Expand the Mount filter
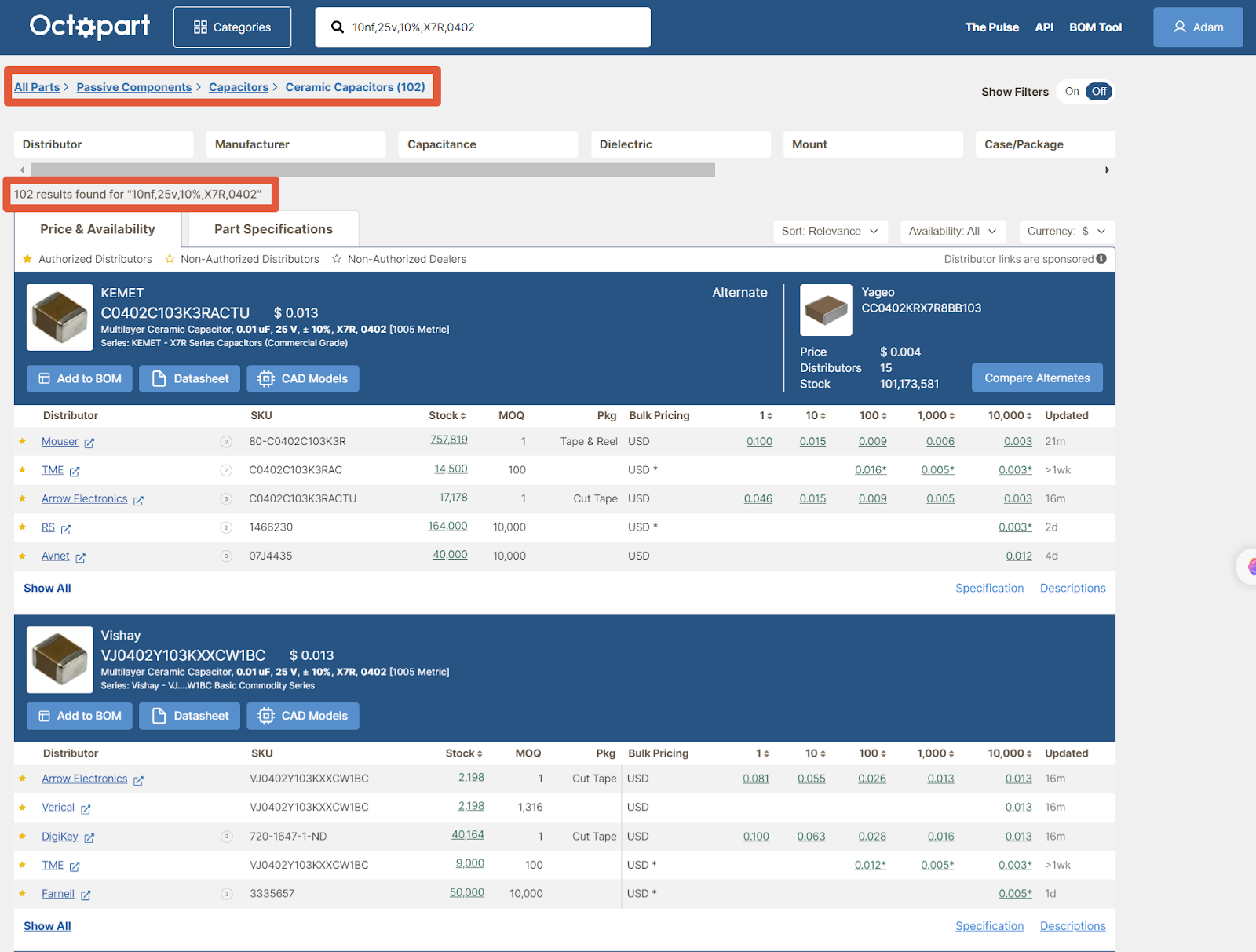This screenshot has width=1256, height=952. point(873,144)
